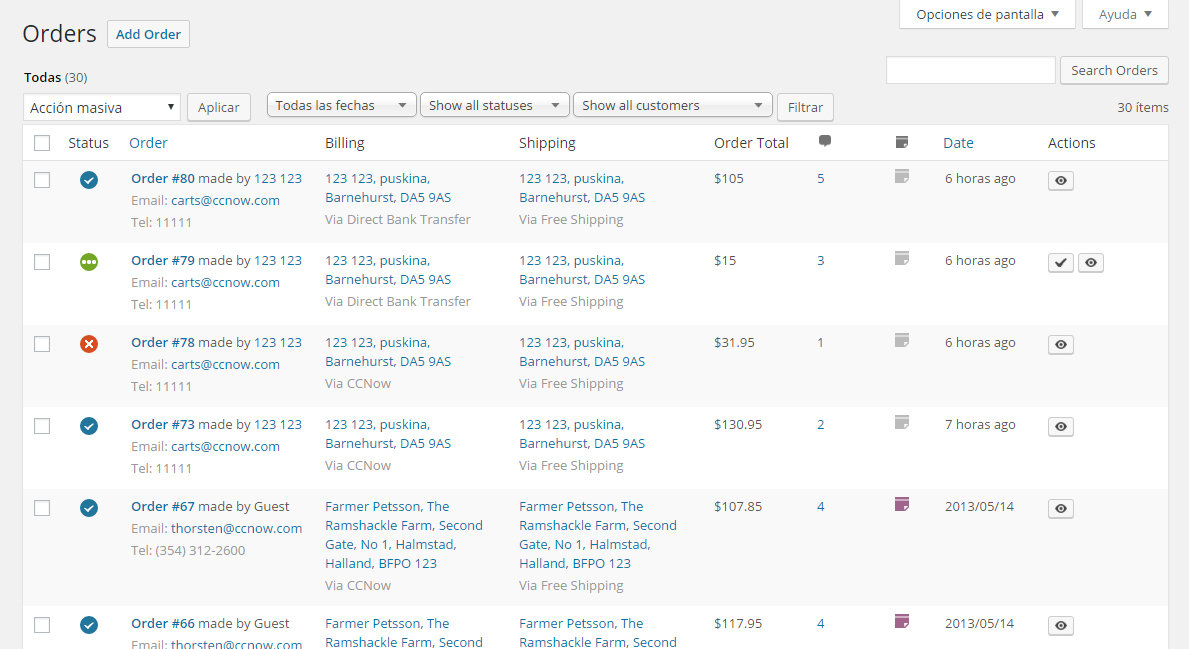
Task: Open the Show all statuses dropdown
Action: coord(494,105)
